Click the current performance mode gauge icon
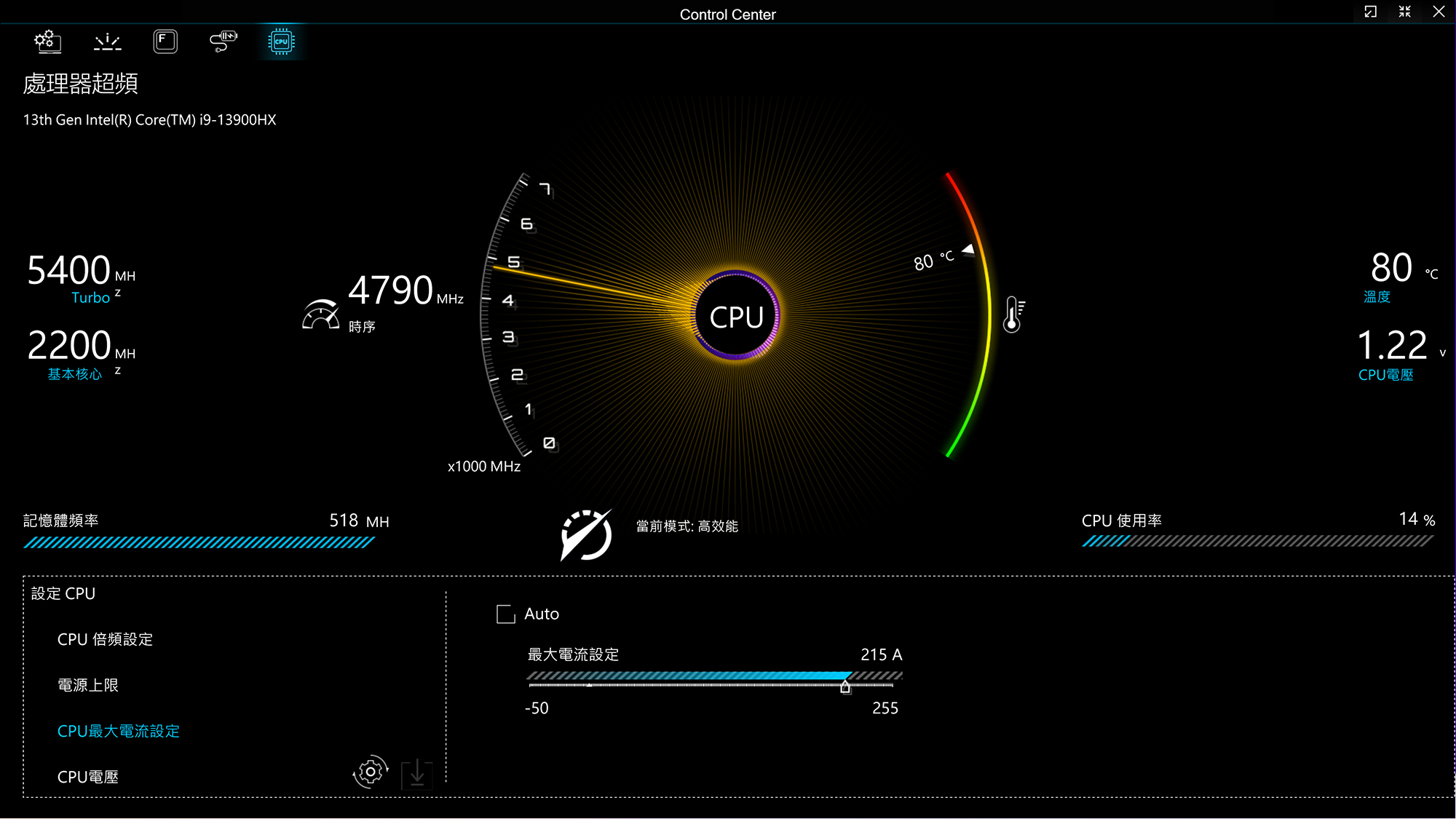The image size is (1456, 819). point(586,535)
